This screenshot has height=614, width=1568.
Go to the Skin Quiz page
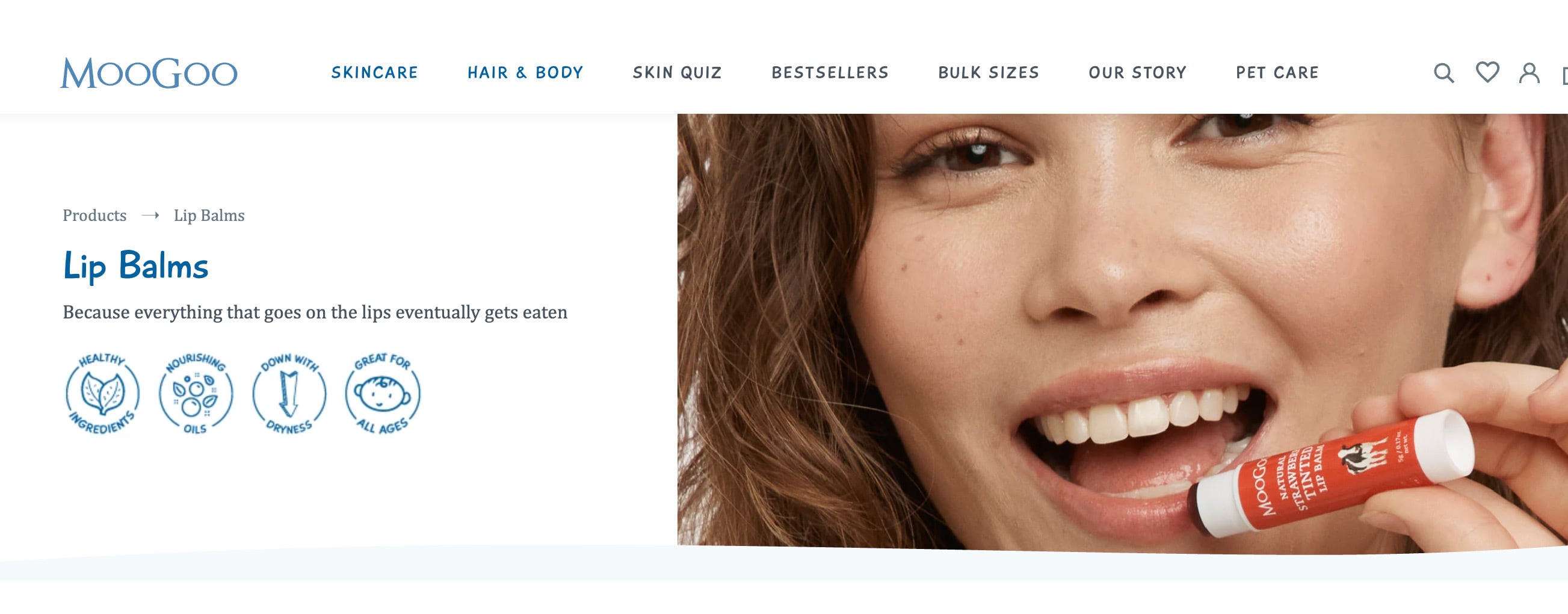(677, 73)
